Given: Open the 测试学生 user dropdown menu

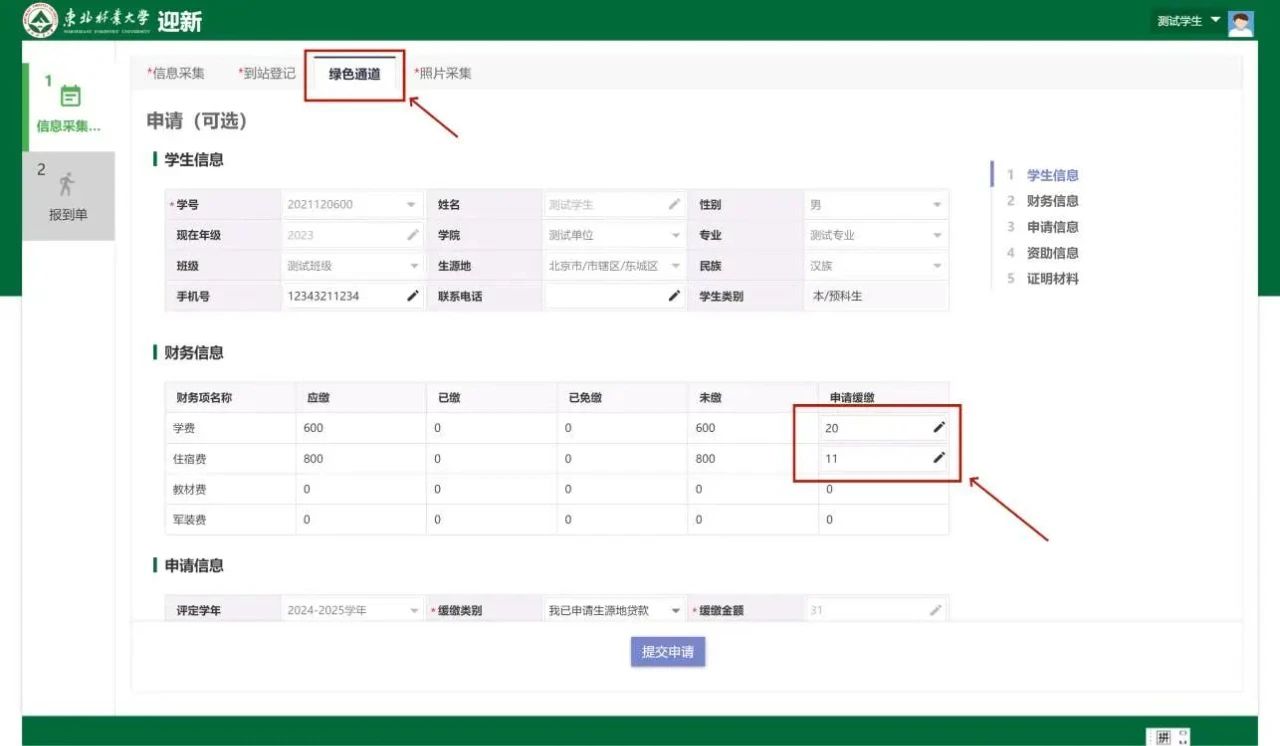Looking at the screenshot, I should [1188, 21].
